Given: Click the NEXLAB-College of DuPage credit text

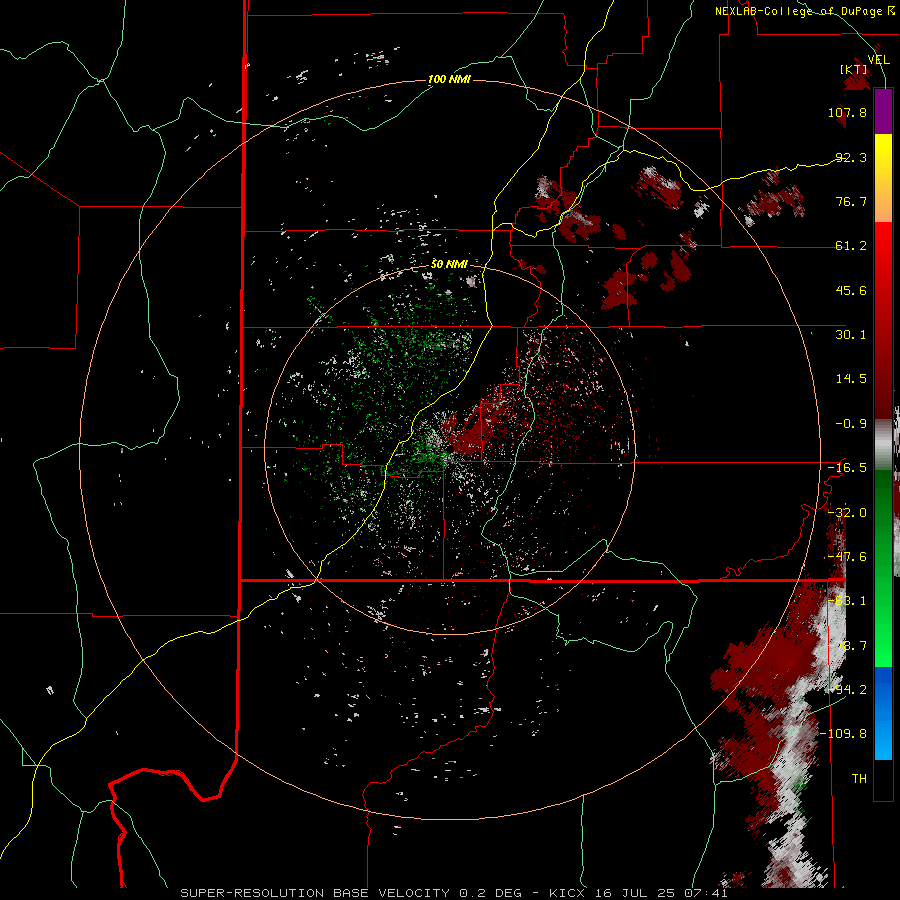Looking at the screenshot, I should point(804,11).
